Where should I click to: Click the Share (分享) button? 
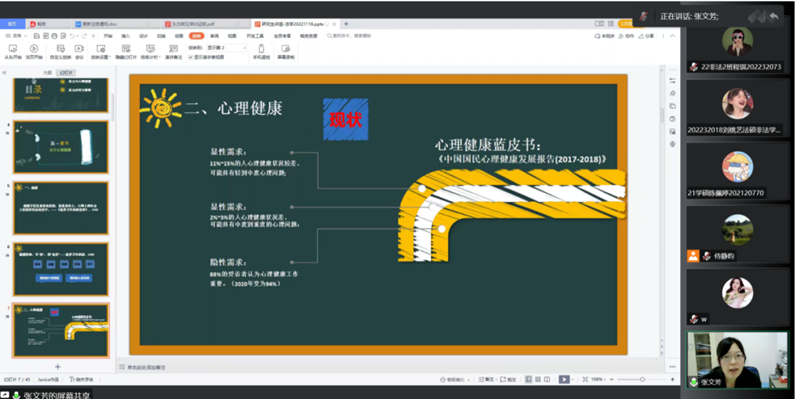(x=646, y=36)
